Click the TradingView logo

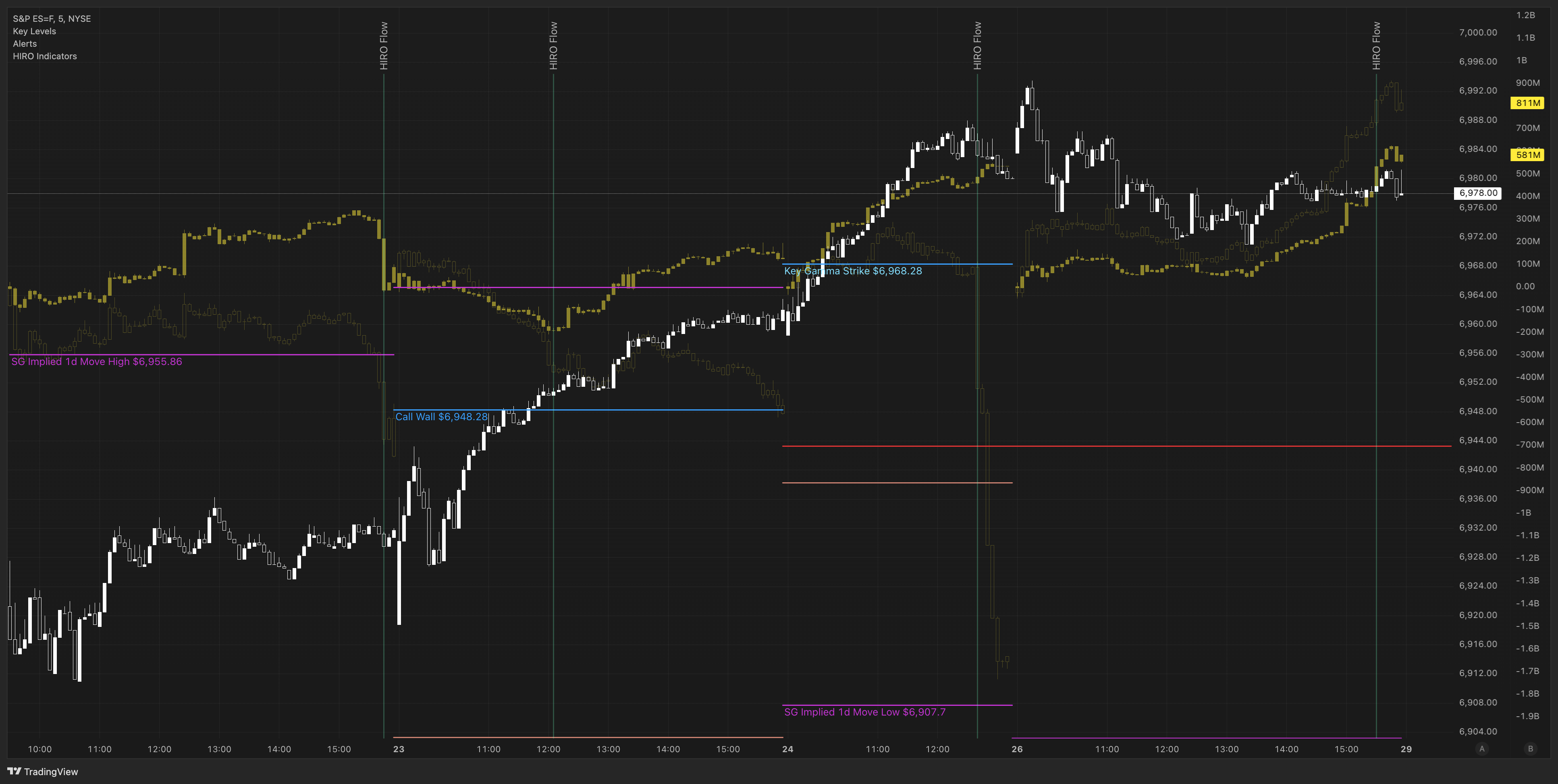point(42,771)
